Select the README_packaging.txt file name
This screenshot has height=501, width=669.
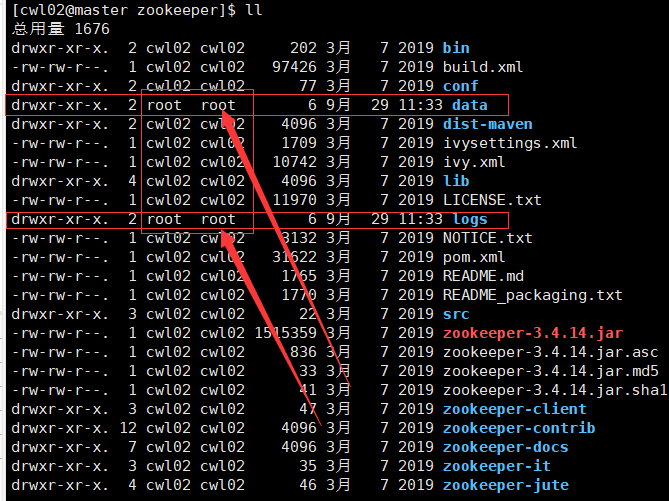coord(532,295)
